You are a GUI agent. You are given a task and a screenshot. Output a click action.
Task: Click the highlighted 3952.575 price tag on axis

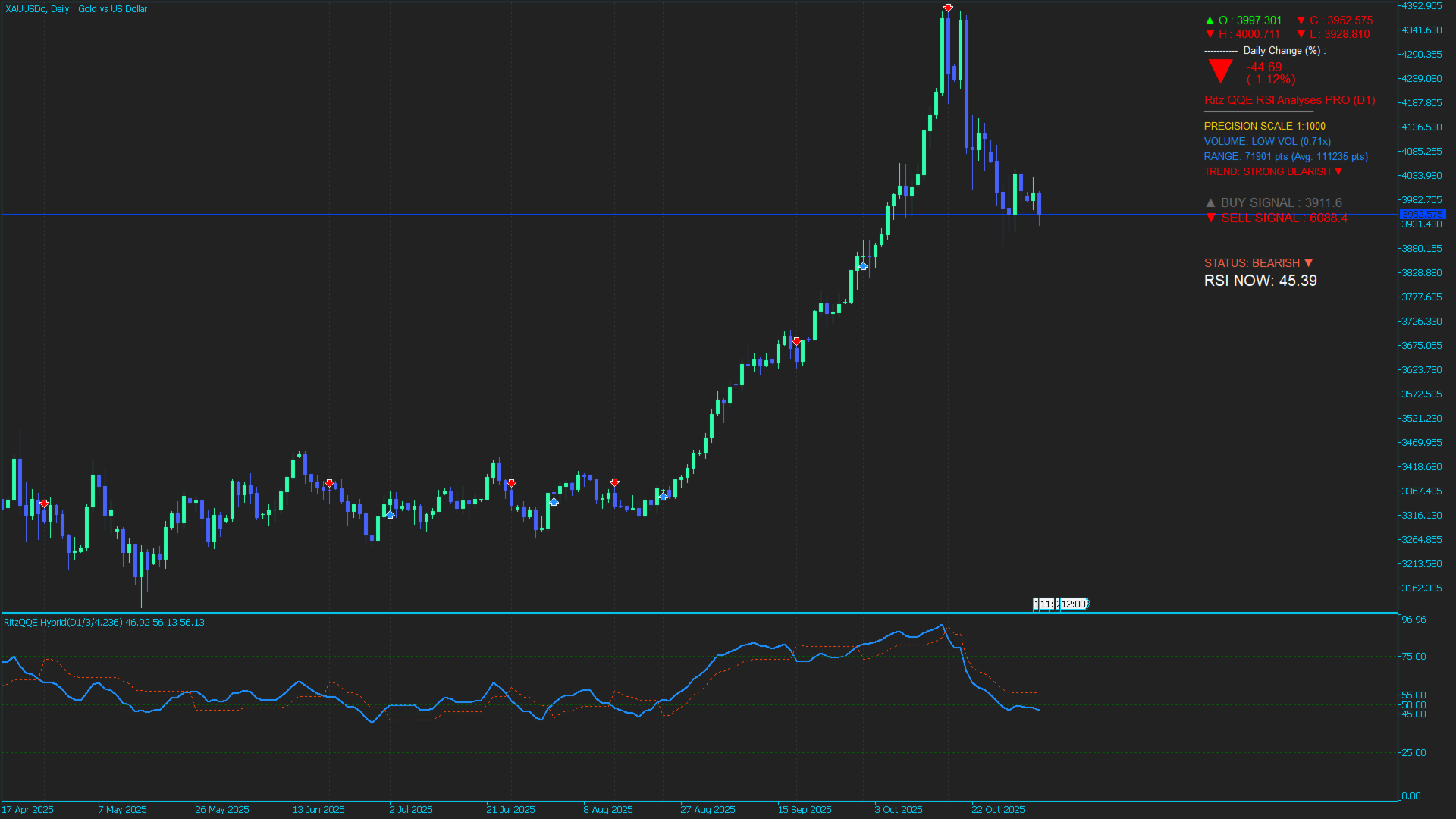1422,215
